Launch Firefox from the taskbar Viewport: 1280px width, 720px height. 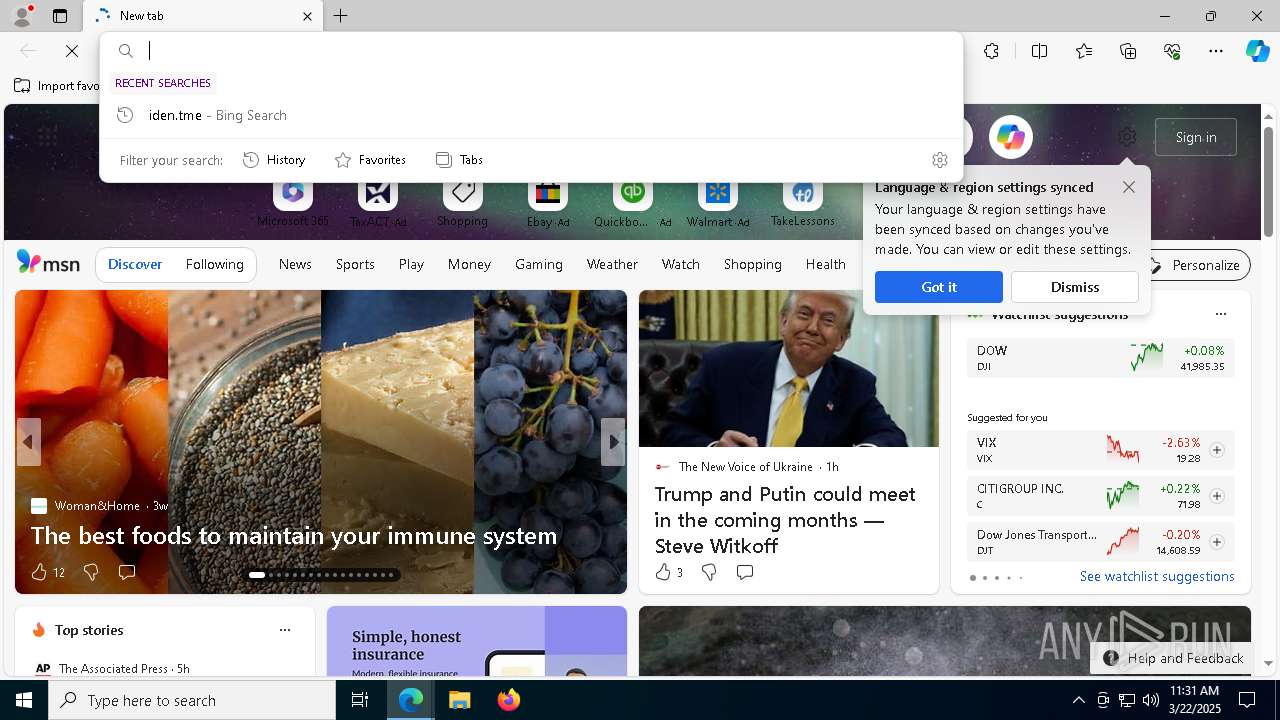tap(509, 700)
